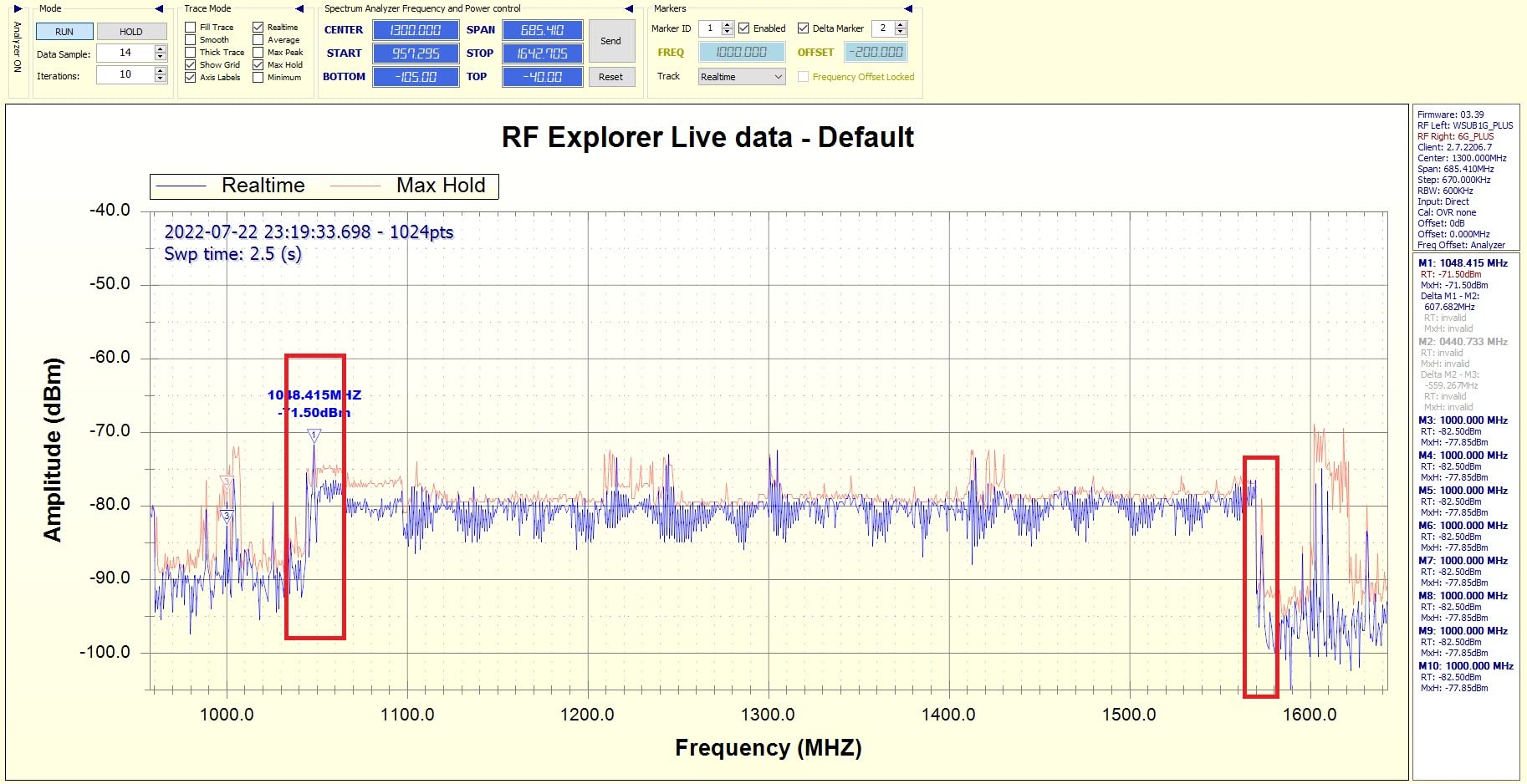Enable the Max Peak trace checkbox

[258, 53]
